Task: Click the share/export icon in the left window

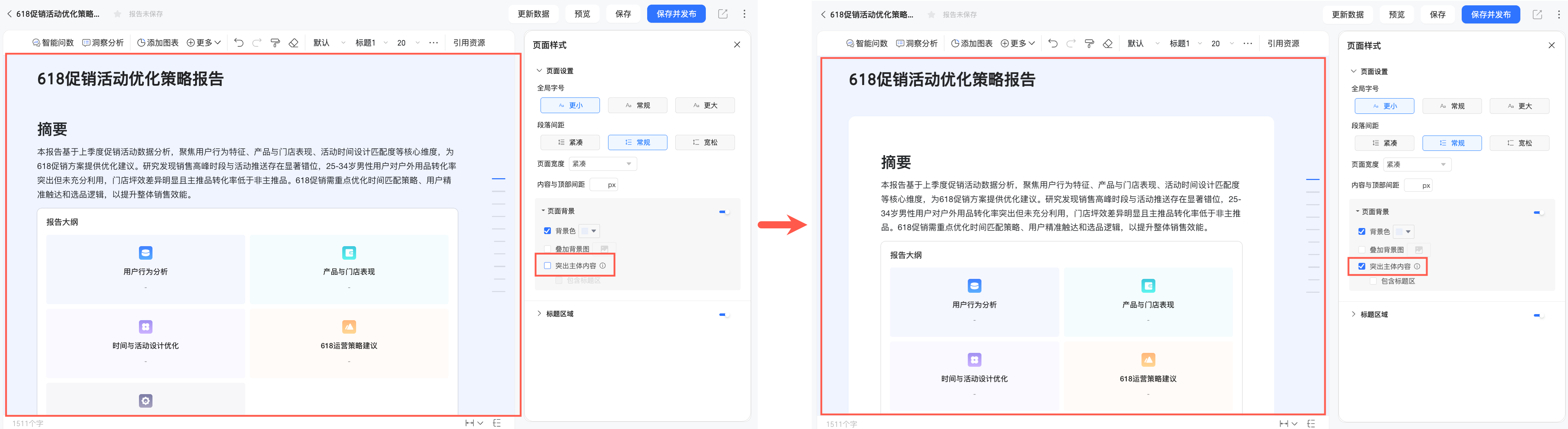Action: 723,14
